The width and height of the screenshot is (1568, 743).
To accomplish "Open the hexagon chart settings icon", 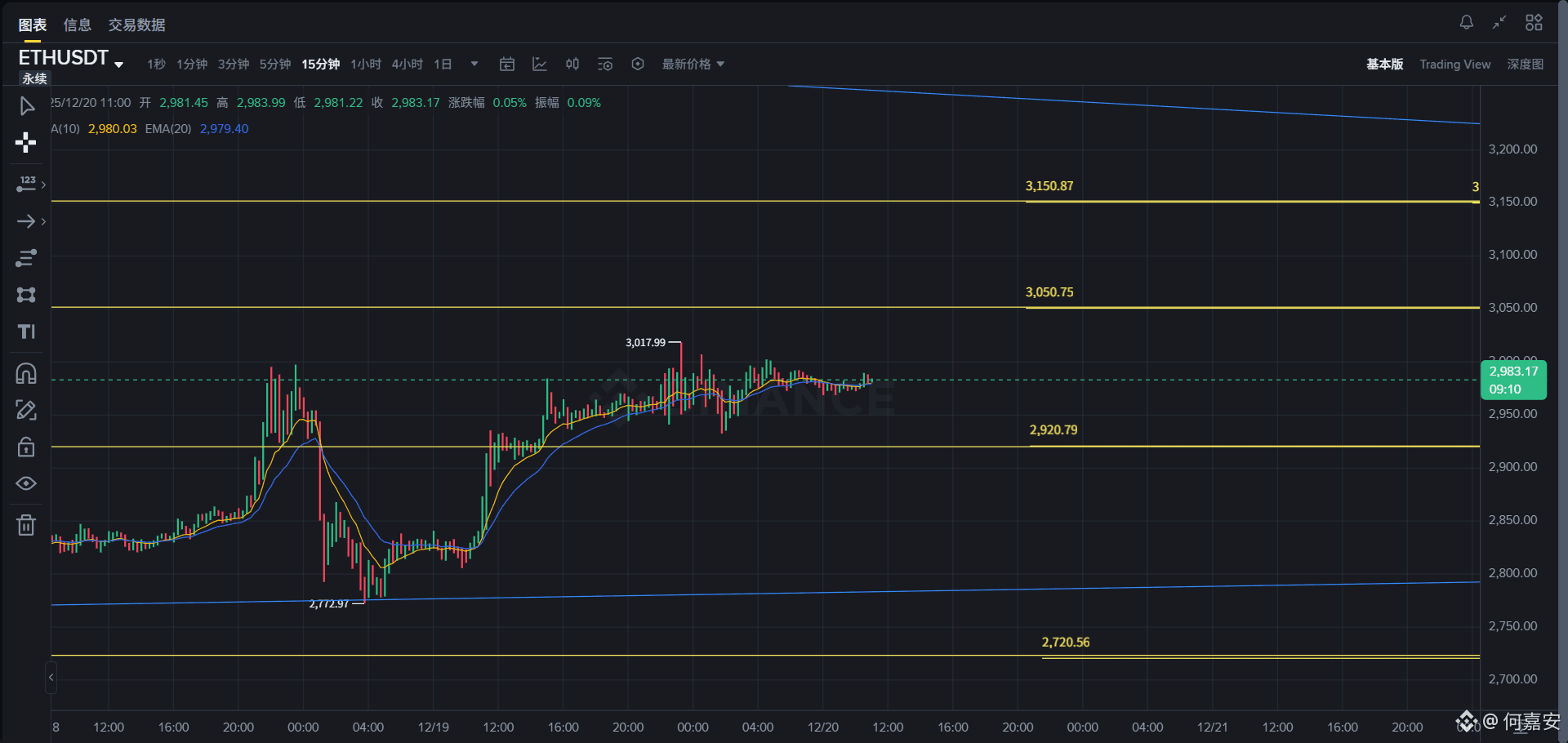I will click(638, 64).
